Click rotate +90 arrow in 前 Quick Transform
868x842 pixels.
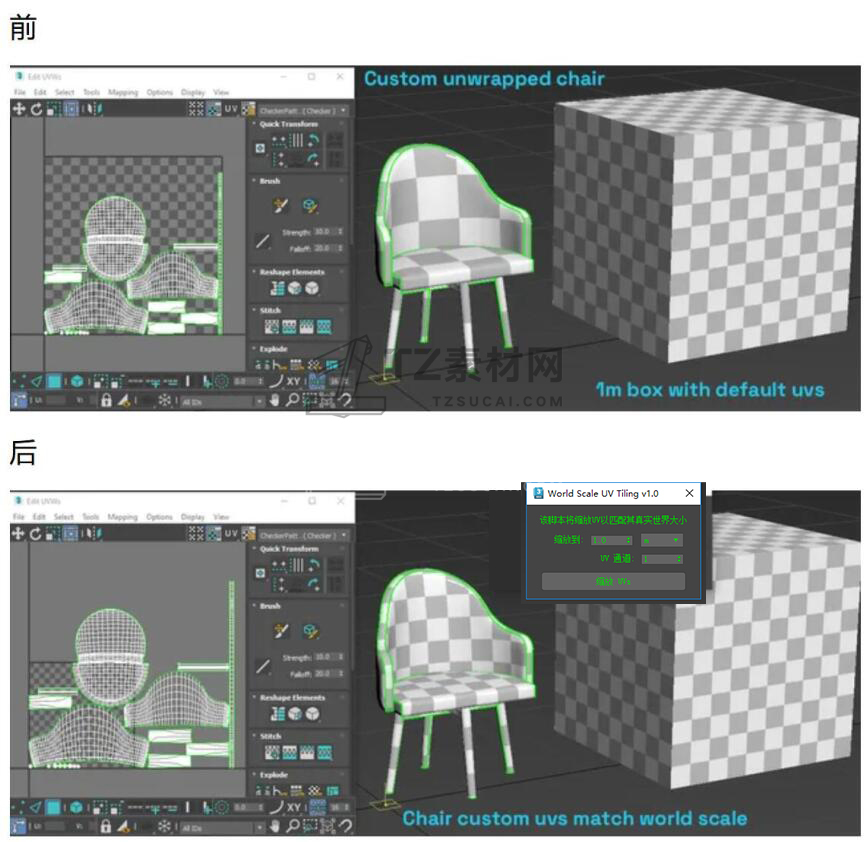coord(314,139)
